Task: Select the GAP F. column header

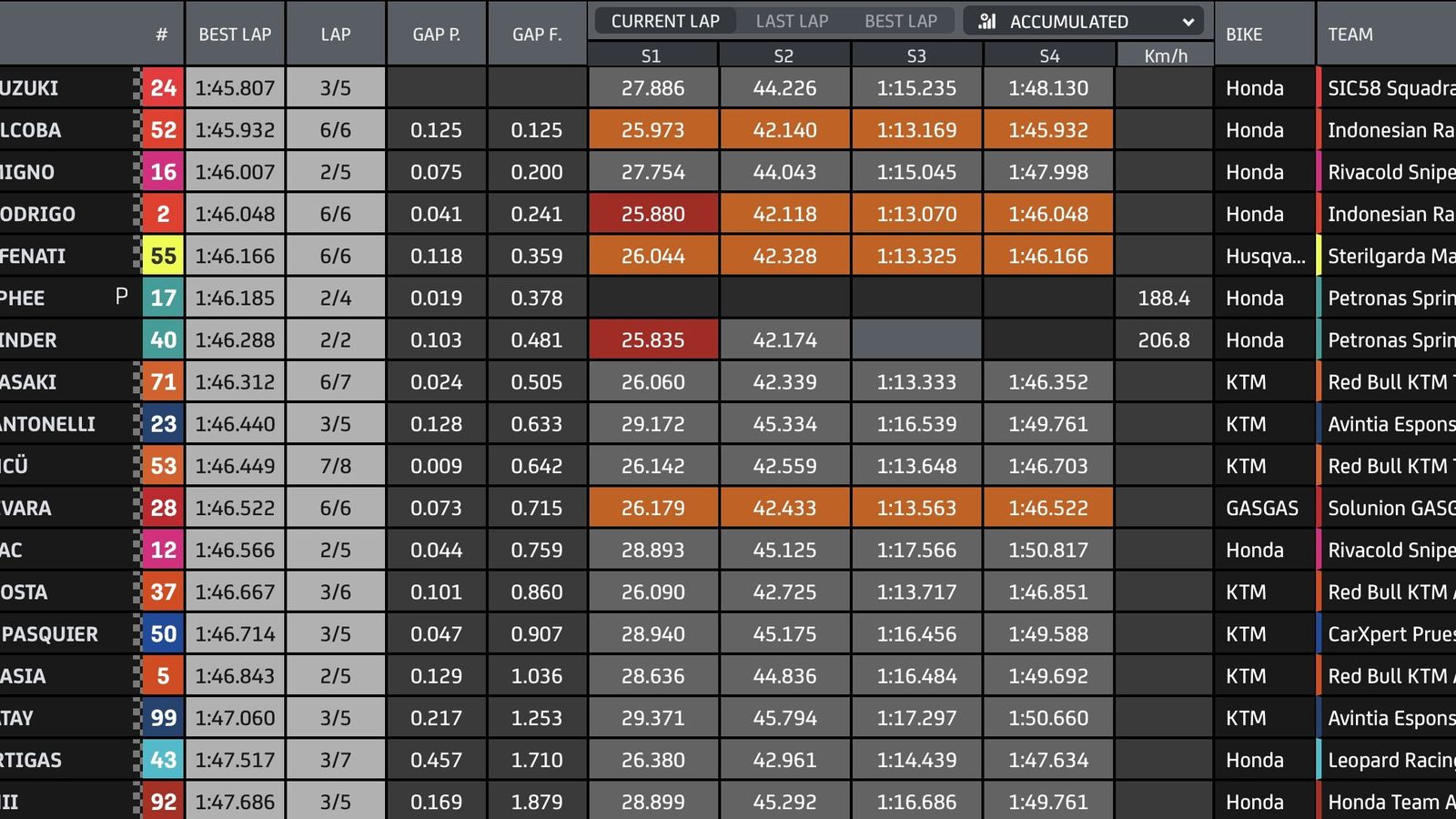Action: (536, 34)
